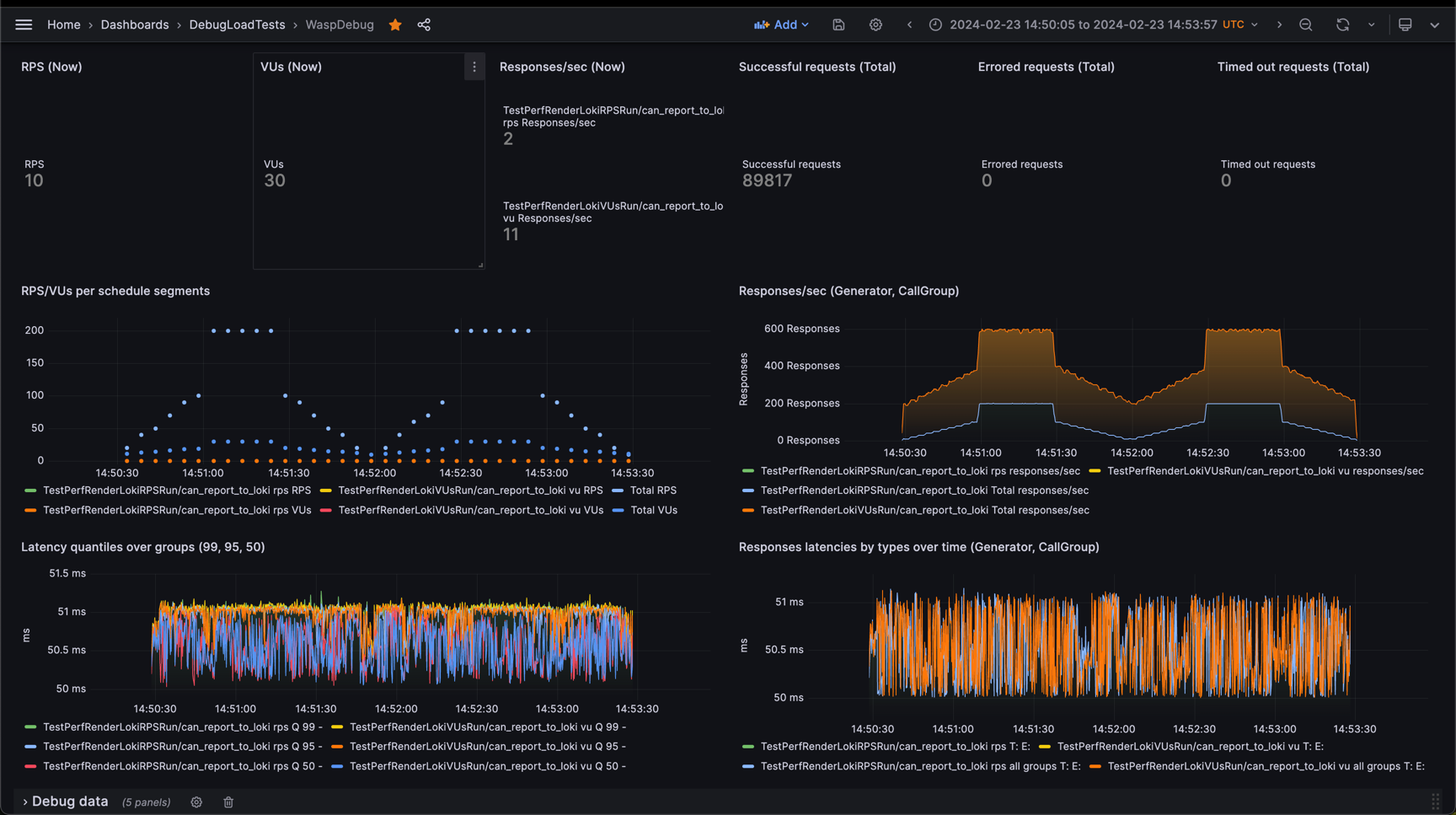The height and width of the screenshot is (815, 1456).
Task: Shift time range backwards arrow
Action: click(909, 24)
